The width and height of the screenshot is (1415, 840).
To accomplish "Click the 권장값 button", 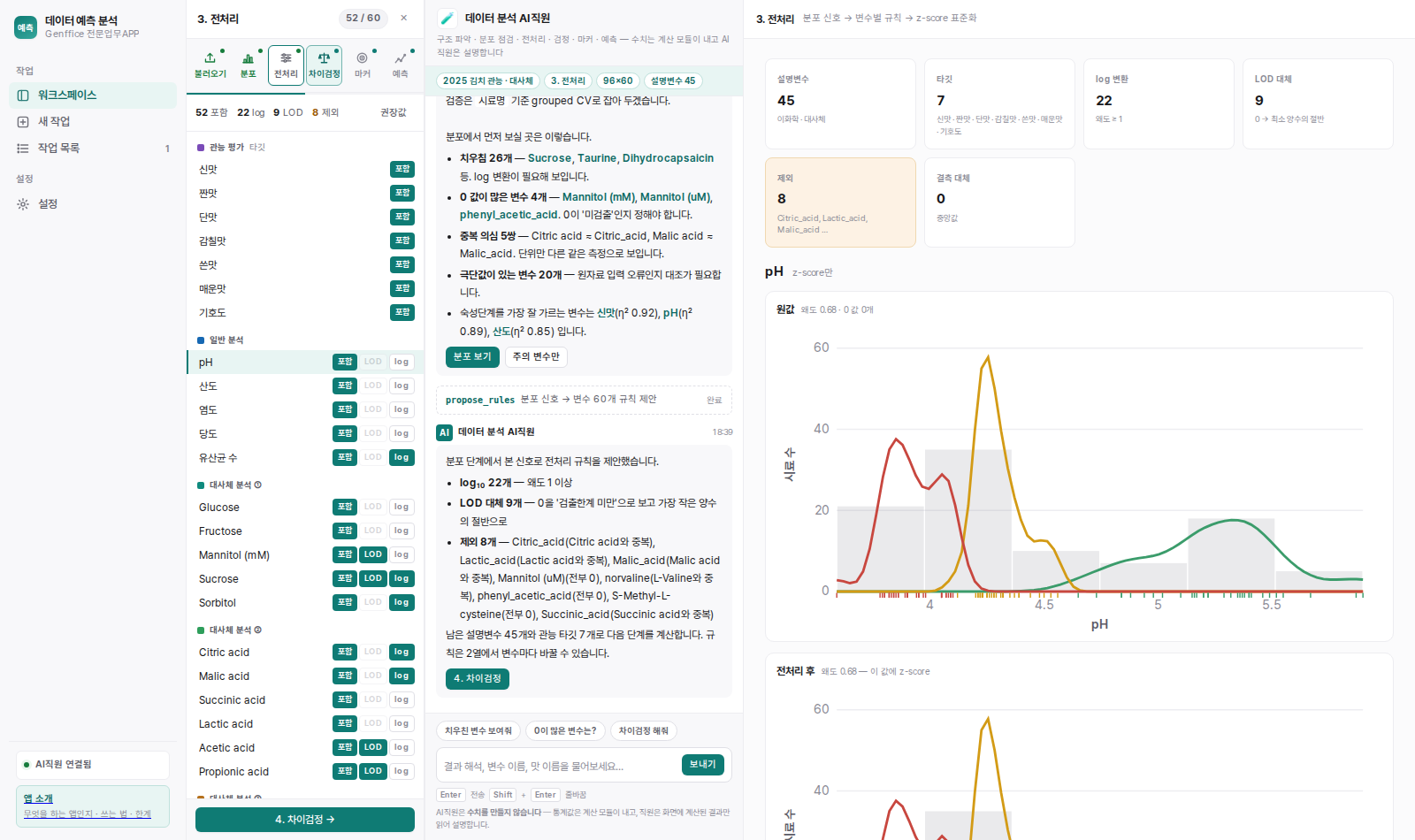I will (394, 113).
